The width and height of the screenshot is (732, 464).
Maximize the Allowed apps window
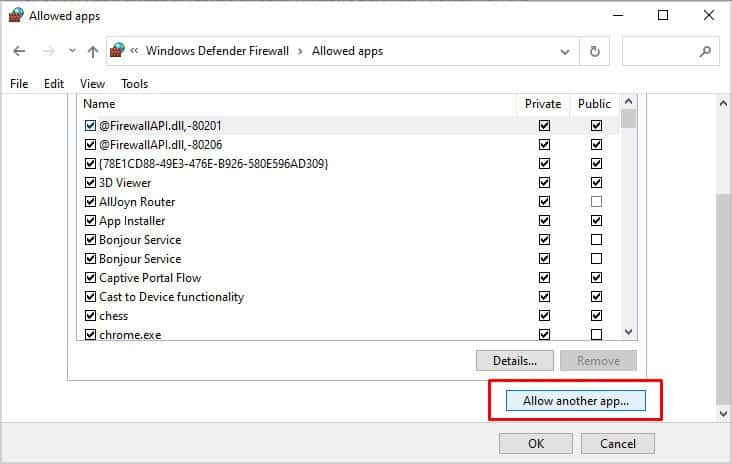[x=662, y=15]
